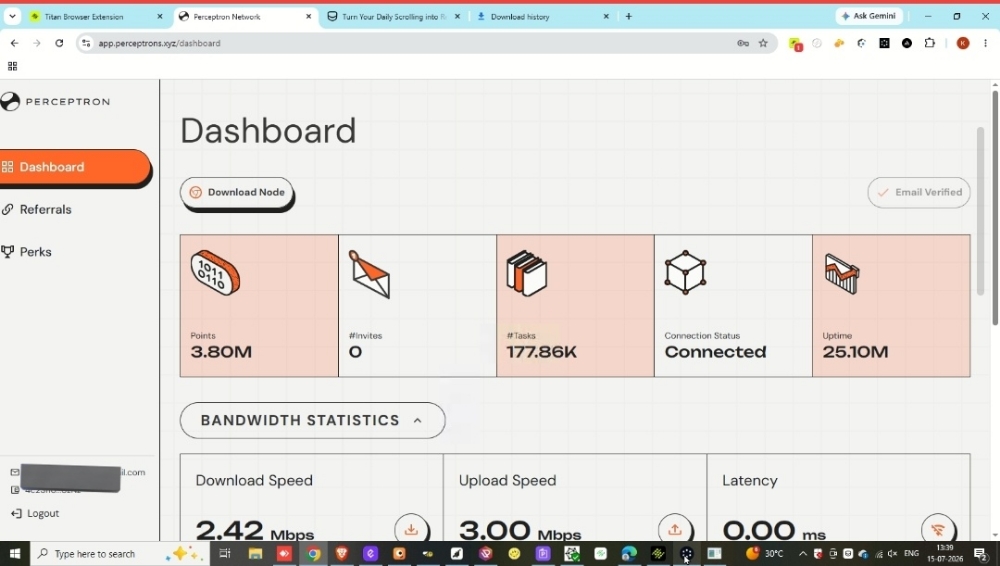Open File Explorer from the taskbar
Image resolution: width=1000 pixels, height=566 pixels.
pos(255,553)
